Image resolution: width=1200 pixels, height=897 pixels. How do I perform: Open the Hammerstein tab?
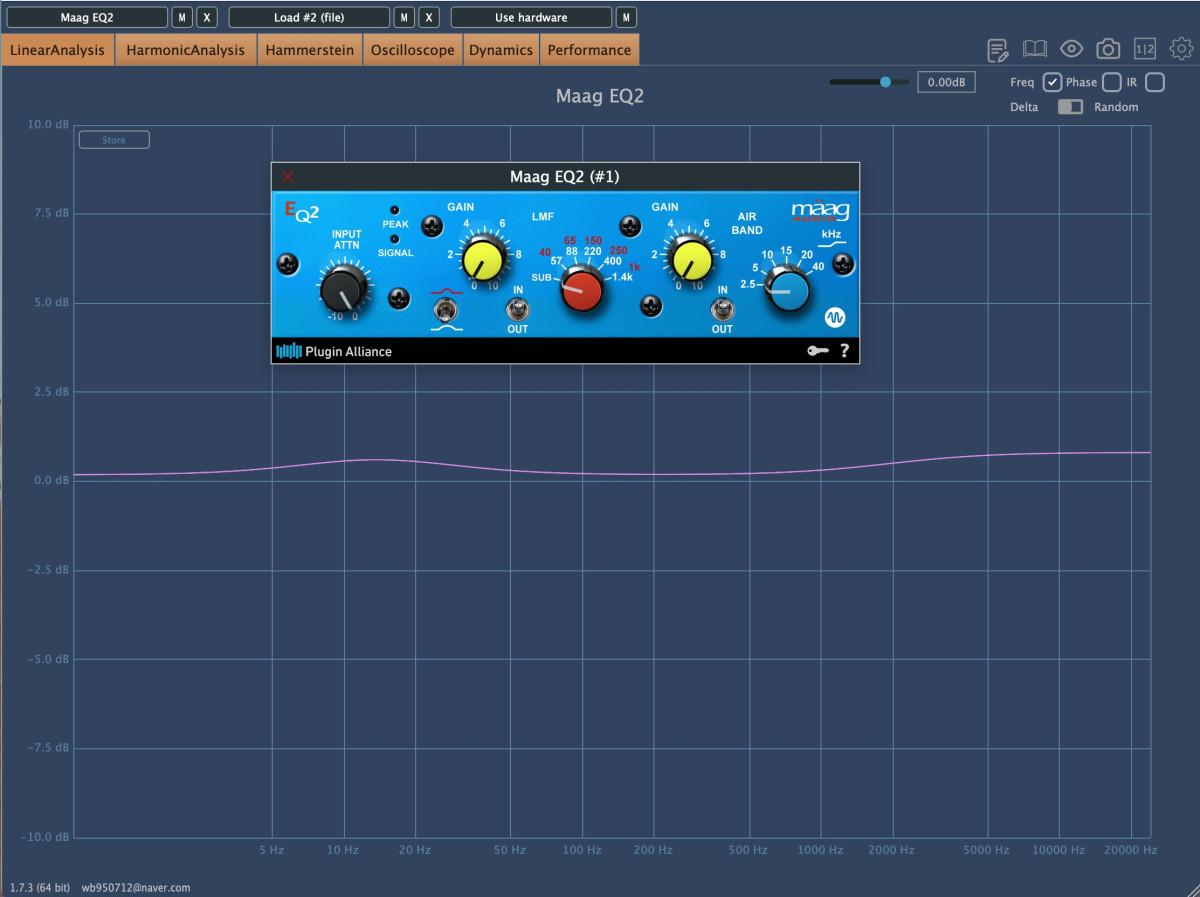point(310,50)
